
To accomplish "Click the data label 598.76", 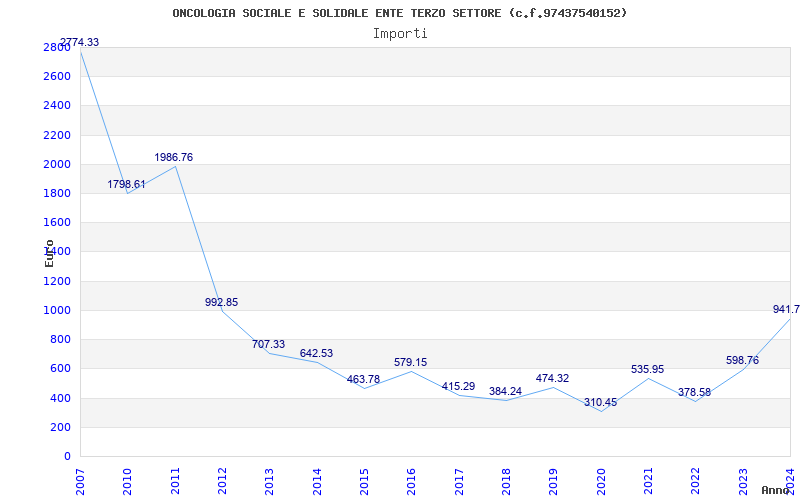I will [x=742, y=360].
